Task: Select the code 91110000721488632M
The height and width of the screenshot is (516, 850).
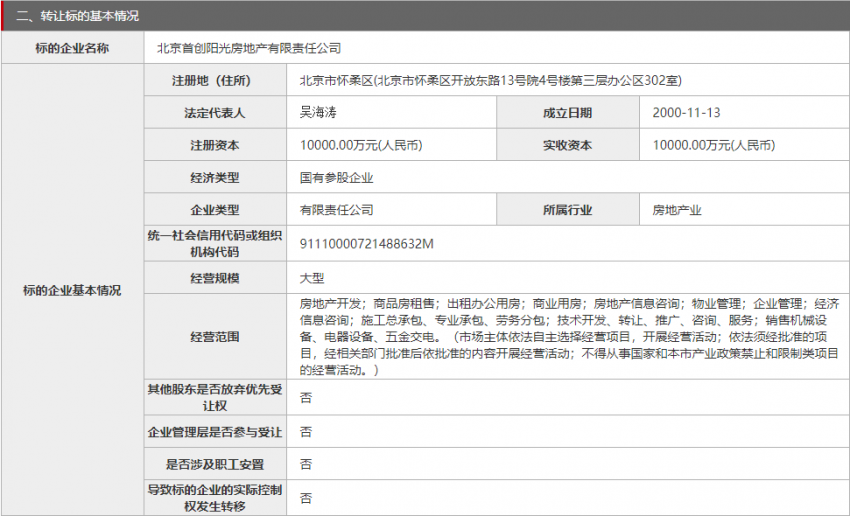Action: click(366, 244)
